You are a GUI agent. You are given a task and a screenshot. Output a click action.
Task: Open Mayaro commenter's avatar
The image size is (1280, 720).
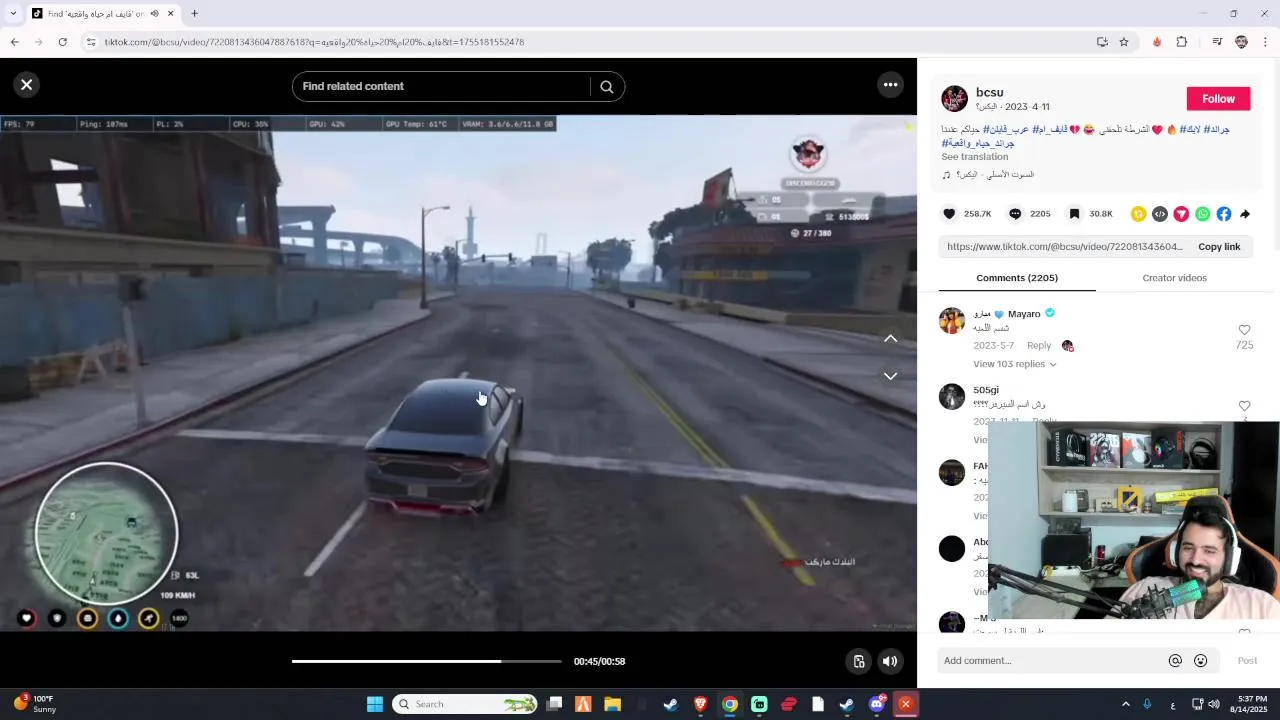pos(952,321)
